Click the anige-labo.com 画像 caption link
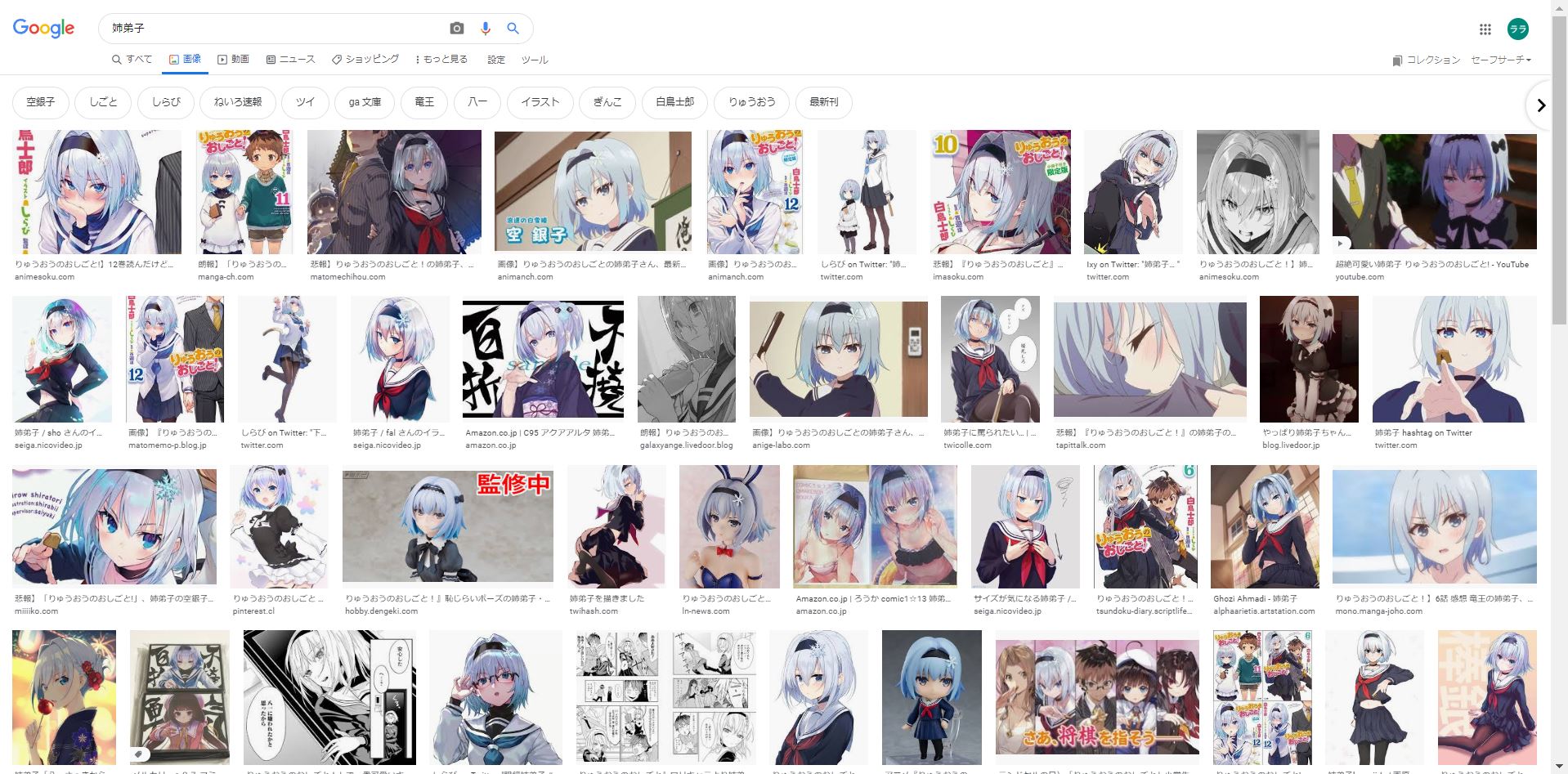The height and width of the screenshot is (774, 1568). [x=837, y=432]
